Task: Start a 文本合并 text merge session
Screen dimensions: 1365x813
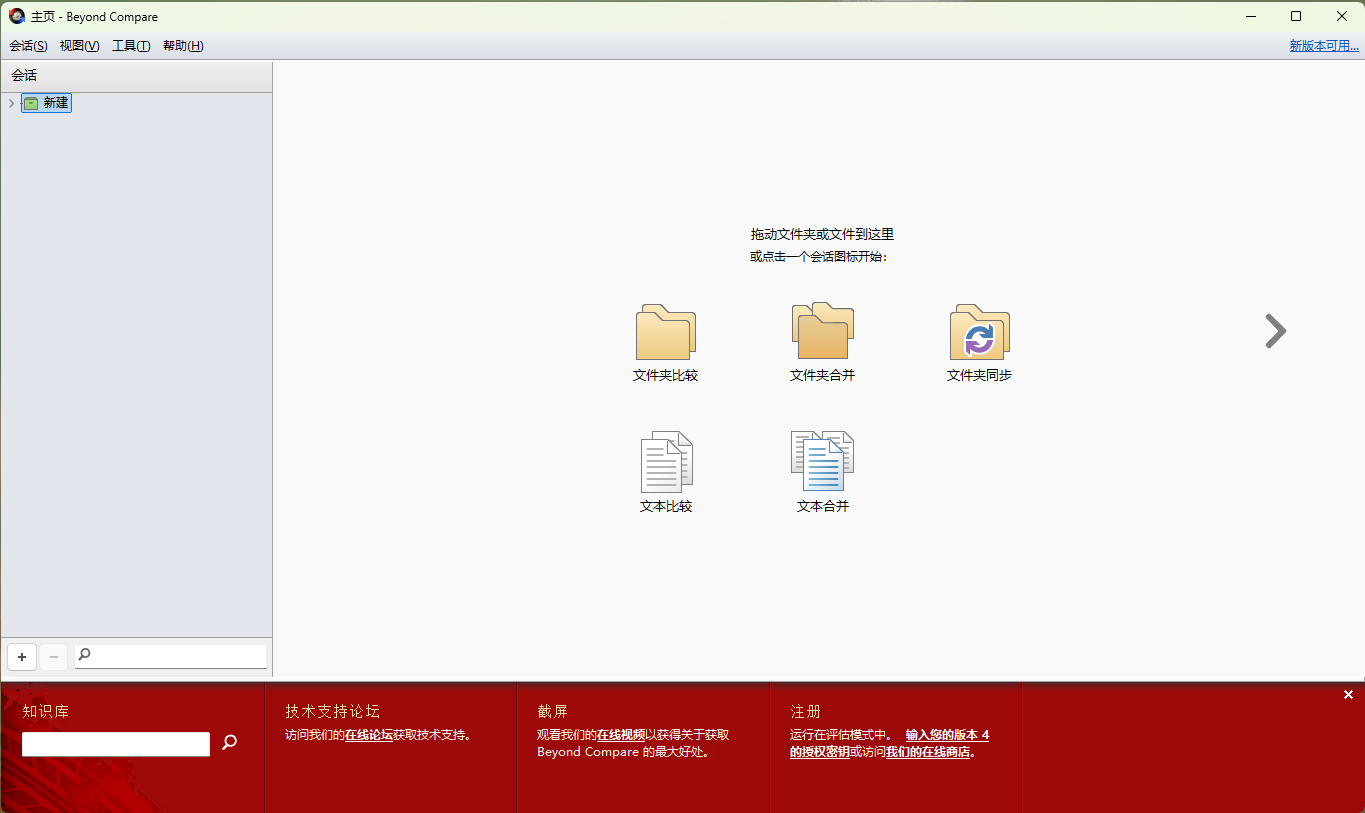Action: click(x=822, y=472)
